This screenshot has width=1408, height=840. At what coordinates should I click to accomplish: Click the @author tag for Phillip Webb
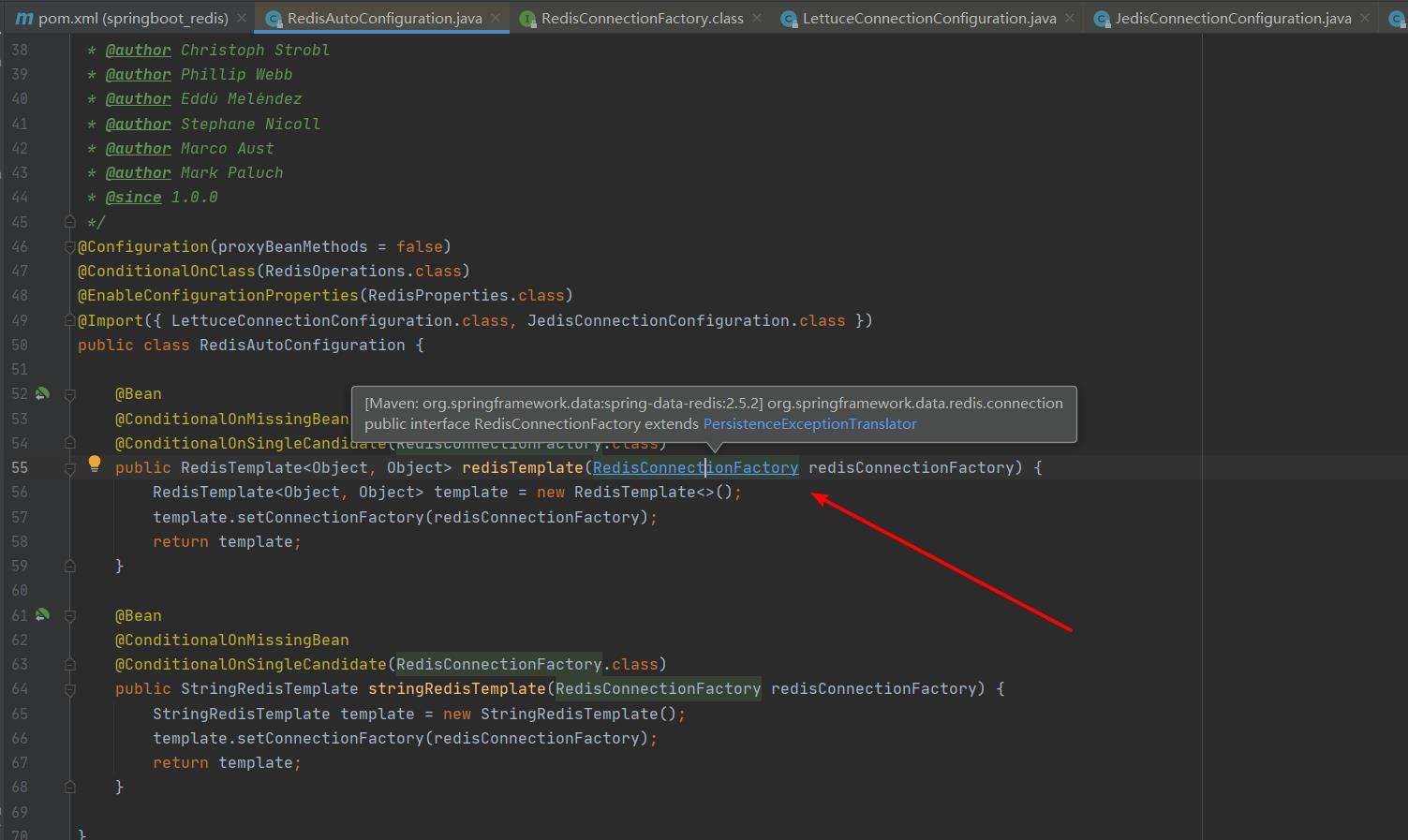click(138, 74)
